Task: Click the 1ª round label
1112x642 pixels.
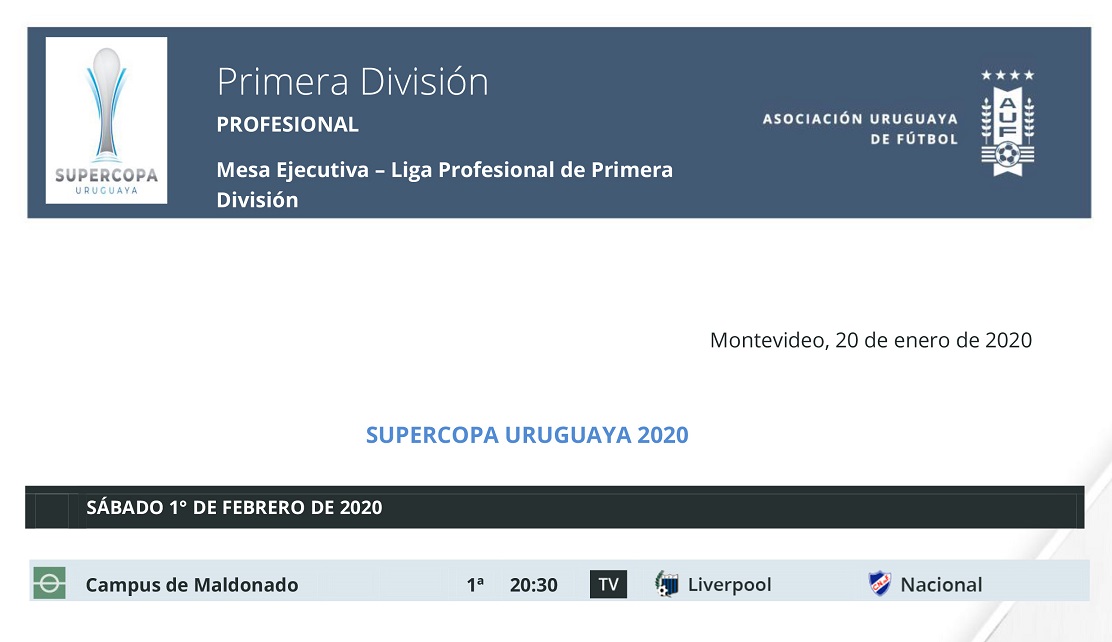Action: 475,585
